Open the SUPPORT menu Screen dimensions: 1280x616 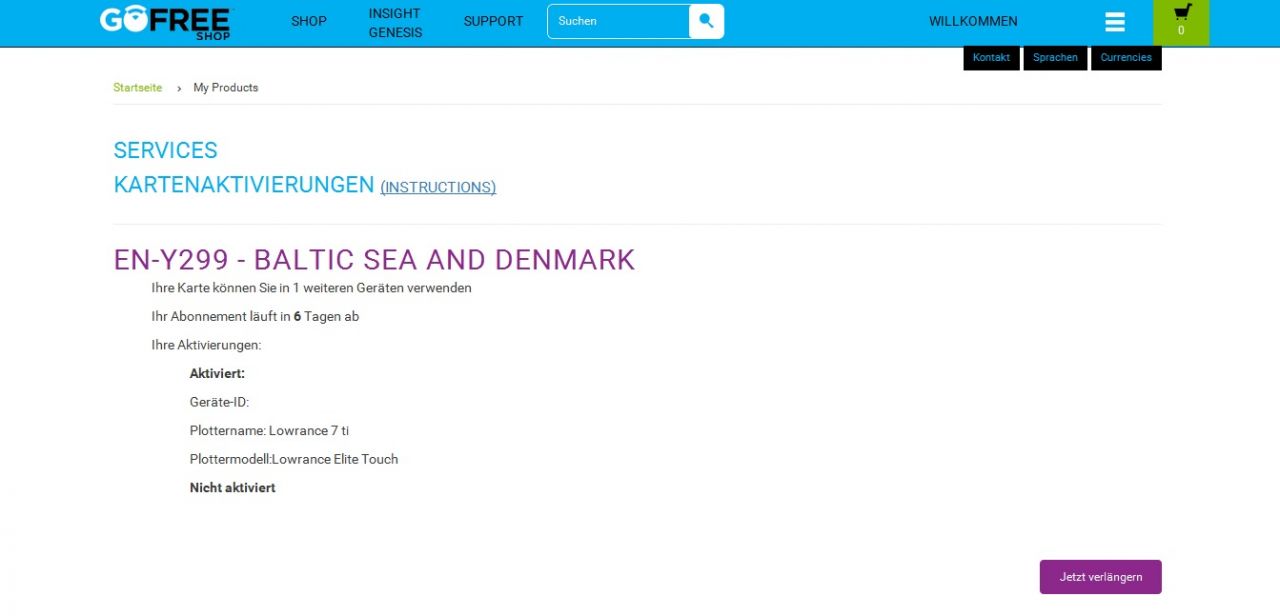[493, 21]
